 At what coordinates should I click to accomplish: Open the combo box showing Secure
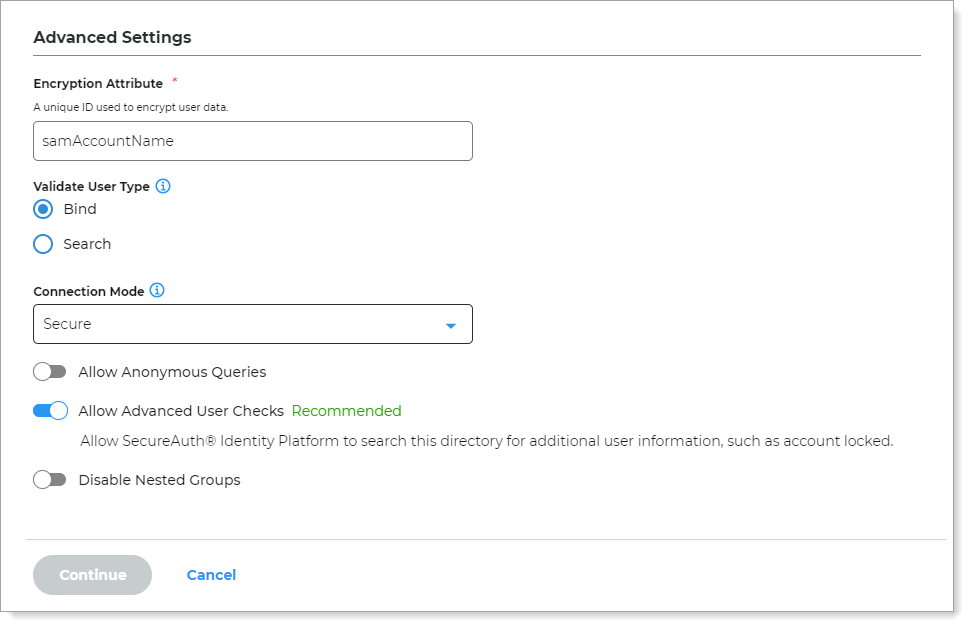252,324
